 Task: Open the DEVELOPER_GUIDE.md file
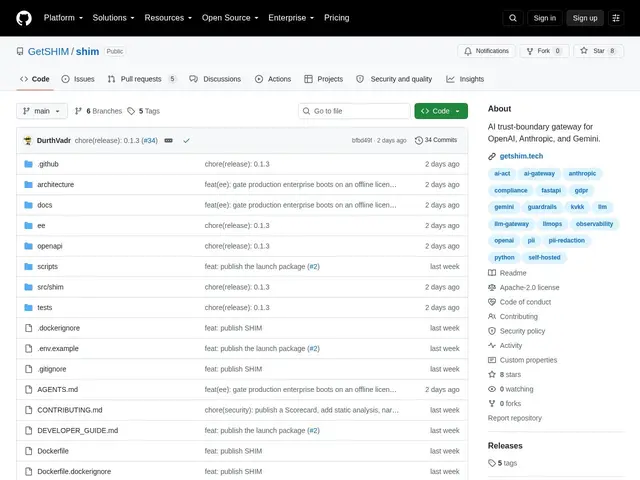click(x=78, y=430)
